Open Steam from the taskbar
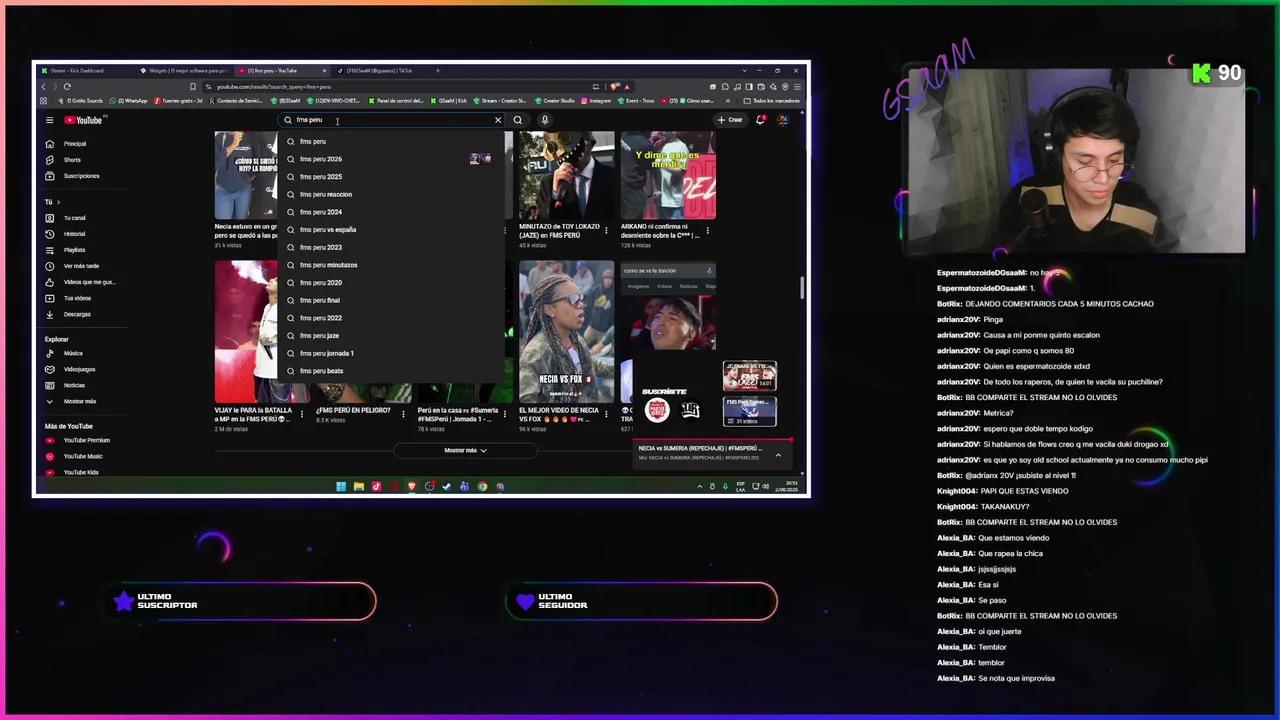 (x=447, y=487)
